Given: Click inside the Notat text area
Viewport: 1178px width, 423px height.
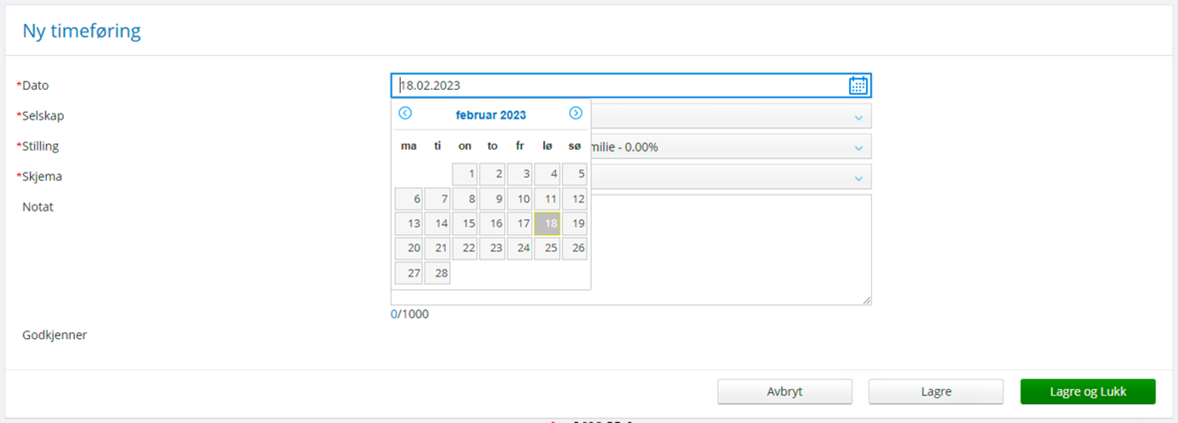Looking at the screenshot, I should pyautogui.click(x=730, y=250).
